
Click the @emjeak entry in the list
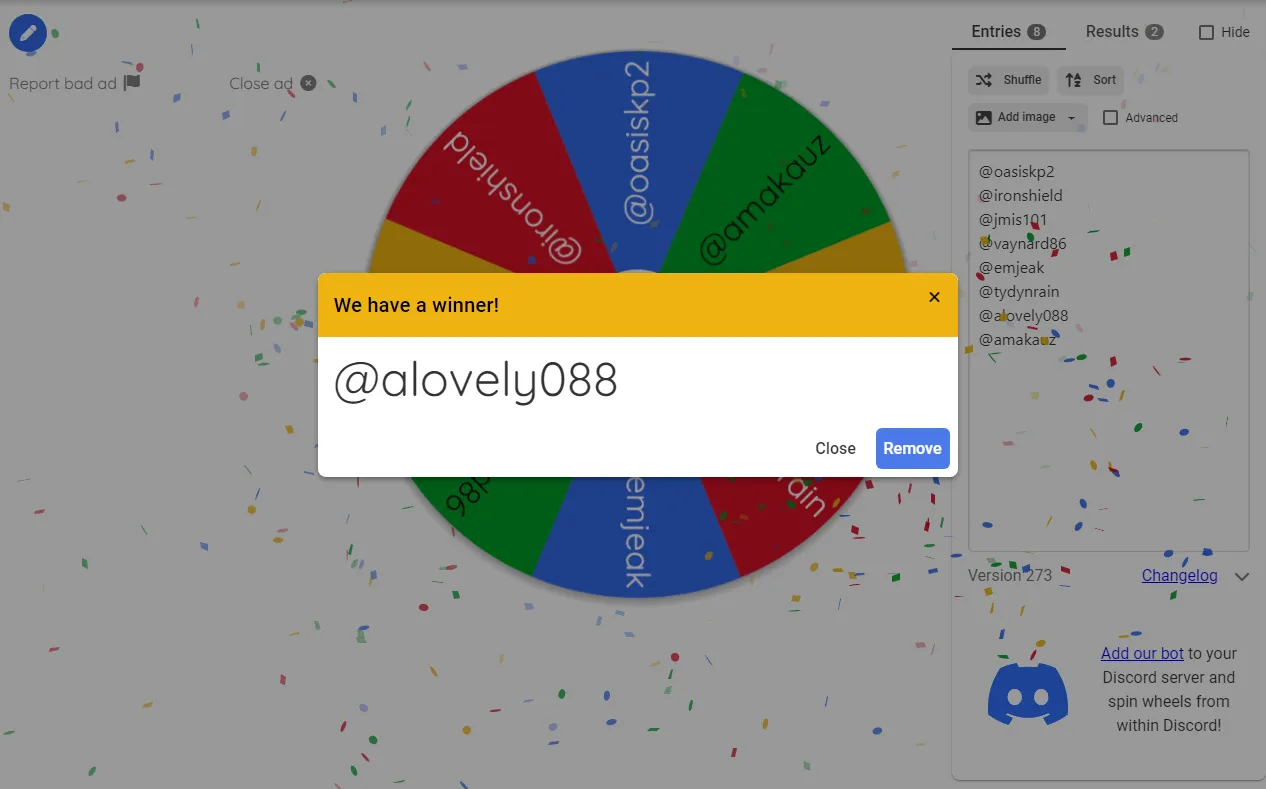(x=1011, y=268)
